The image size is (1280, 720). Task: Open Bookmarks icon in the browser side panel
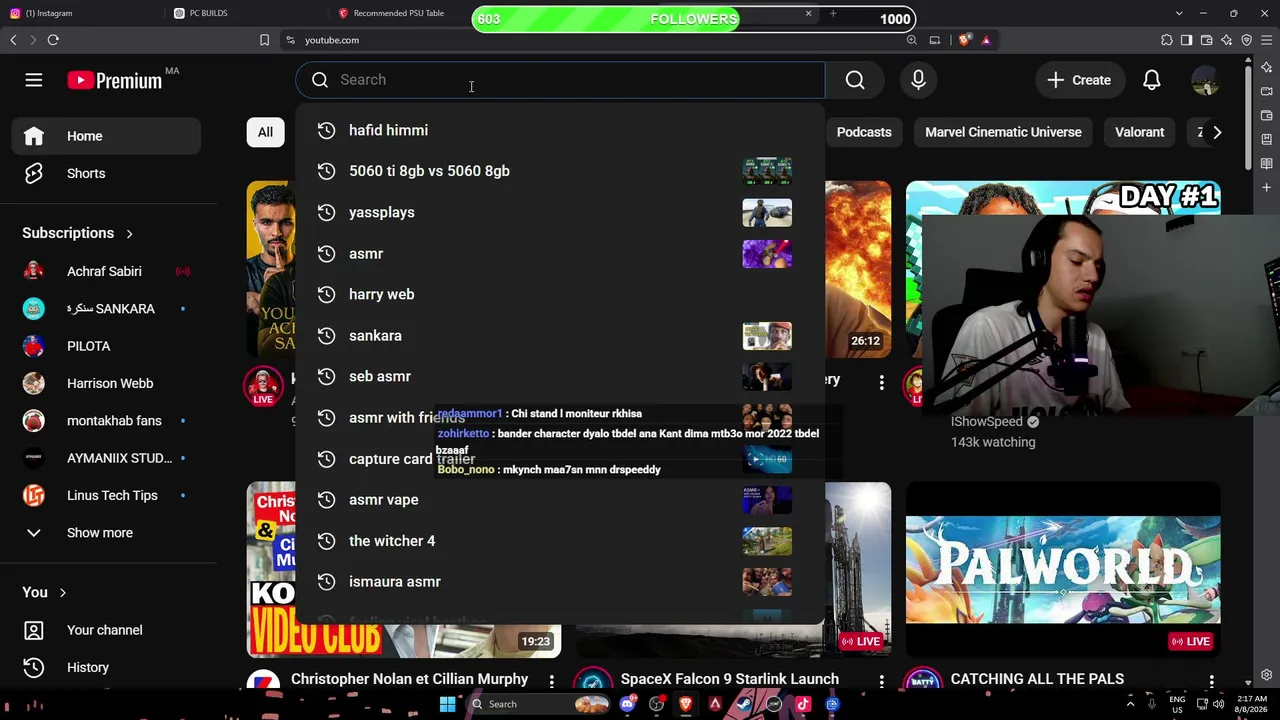[1267, 139]
